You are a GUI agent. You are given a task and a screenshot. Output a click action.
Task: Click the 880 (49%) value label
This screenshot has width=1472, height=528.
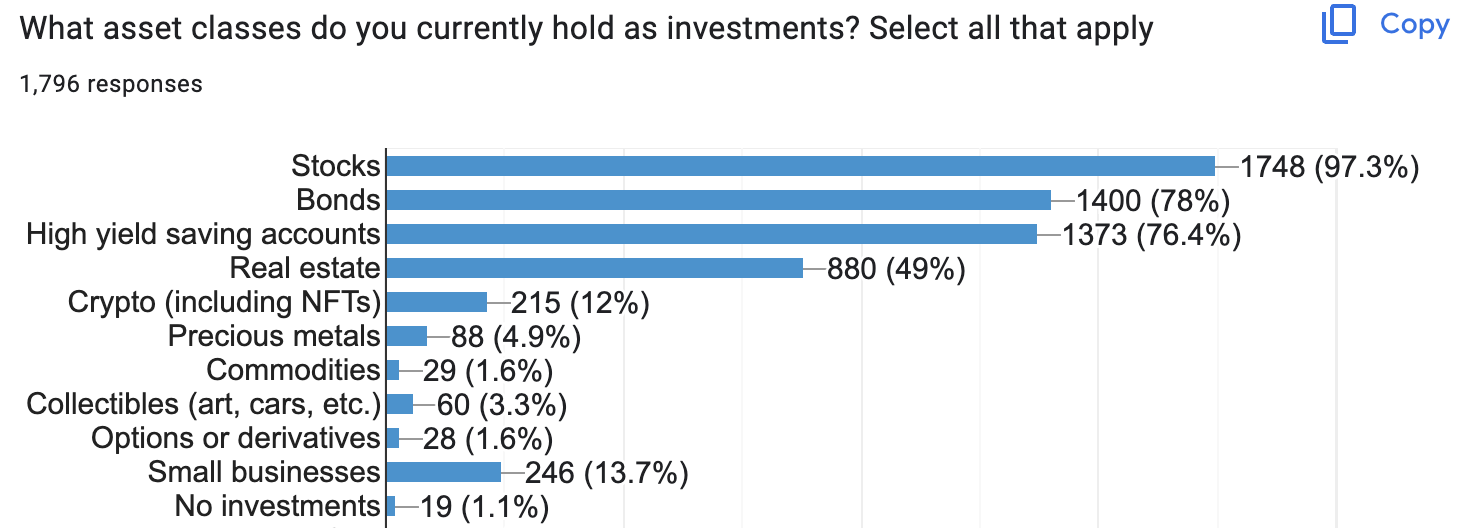(x=896, y=269)
